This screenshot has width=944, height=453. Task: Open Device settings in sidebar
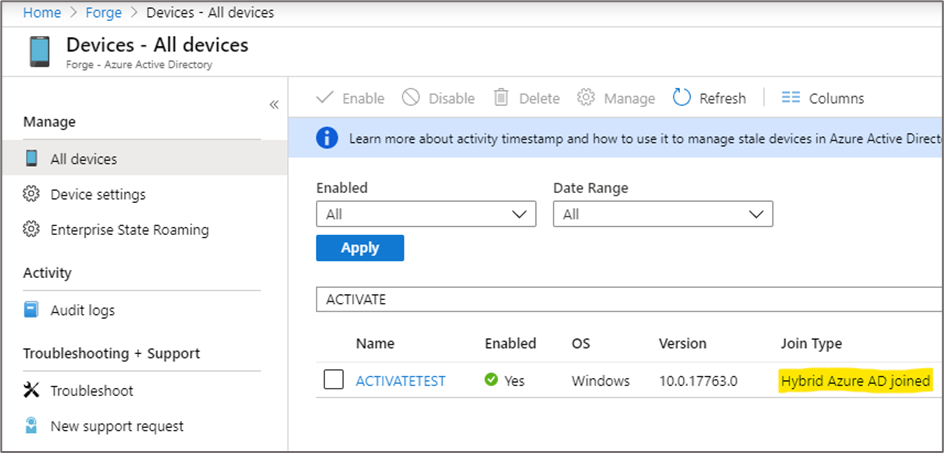tap(97, 194)
